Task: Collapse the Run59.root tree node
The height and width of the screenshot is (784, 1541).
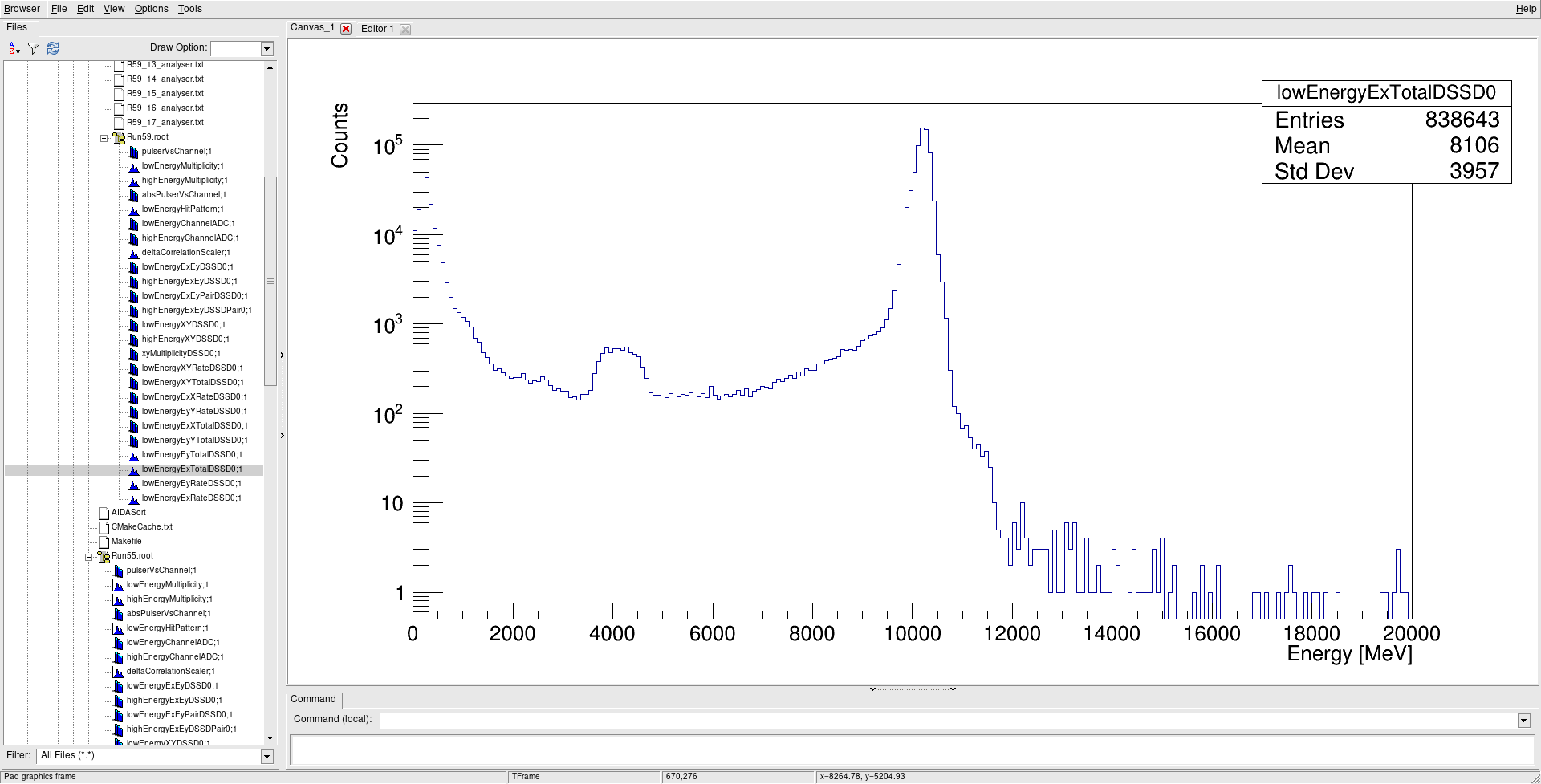Action: [x=104, y=138]
